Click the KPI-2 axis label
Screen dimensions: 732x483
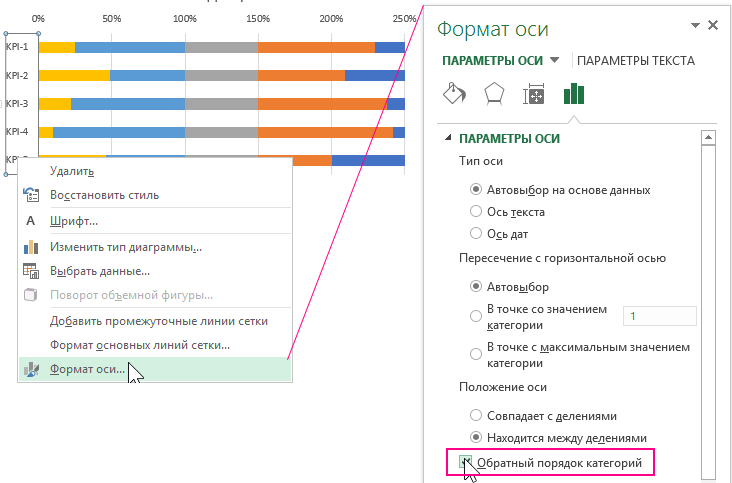click(x=17, y=75)
